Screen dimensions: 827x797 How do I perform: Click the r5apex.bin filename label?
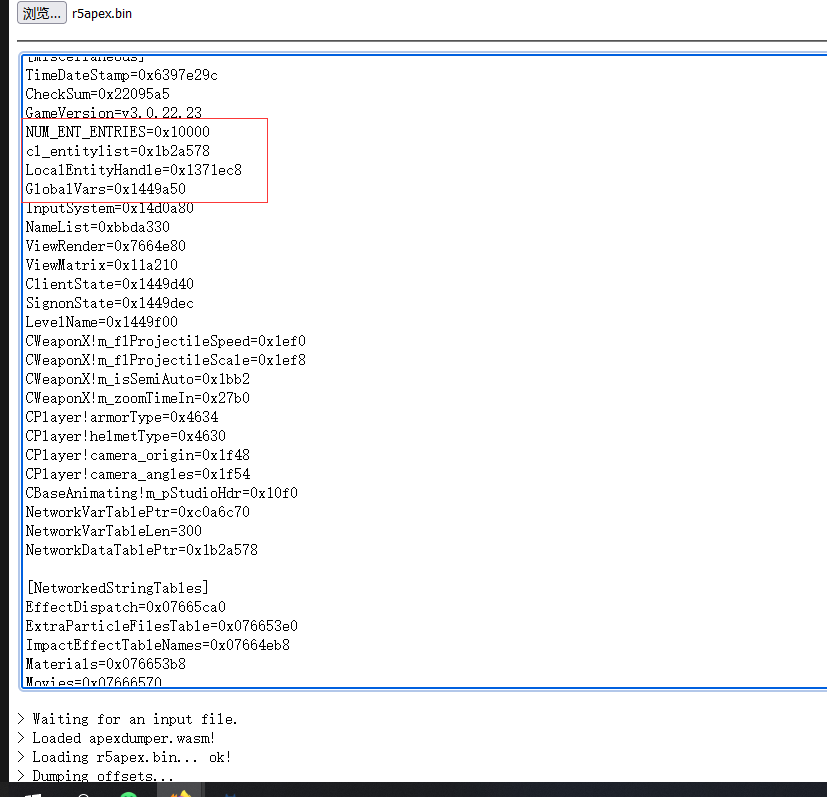click(x=101, y=13)
